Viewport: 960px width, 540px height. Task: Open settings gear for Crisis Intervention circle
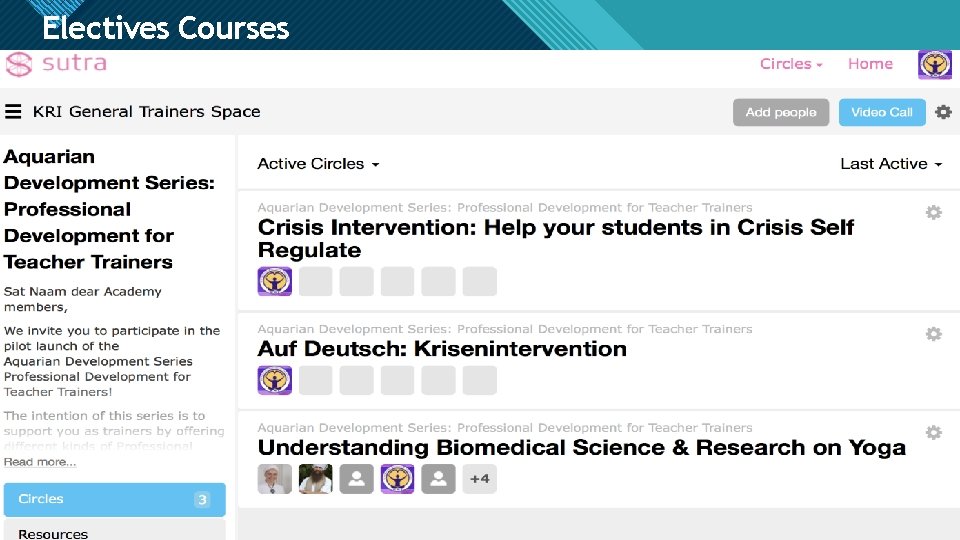click(933, 212)
